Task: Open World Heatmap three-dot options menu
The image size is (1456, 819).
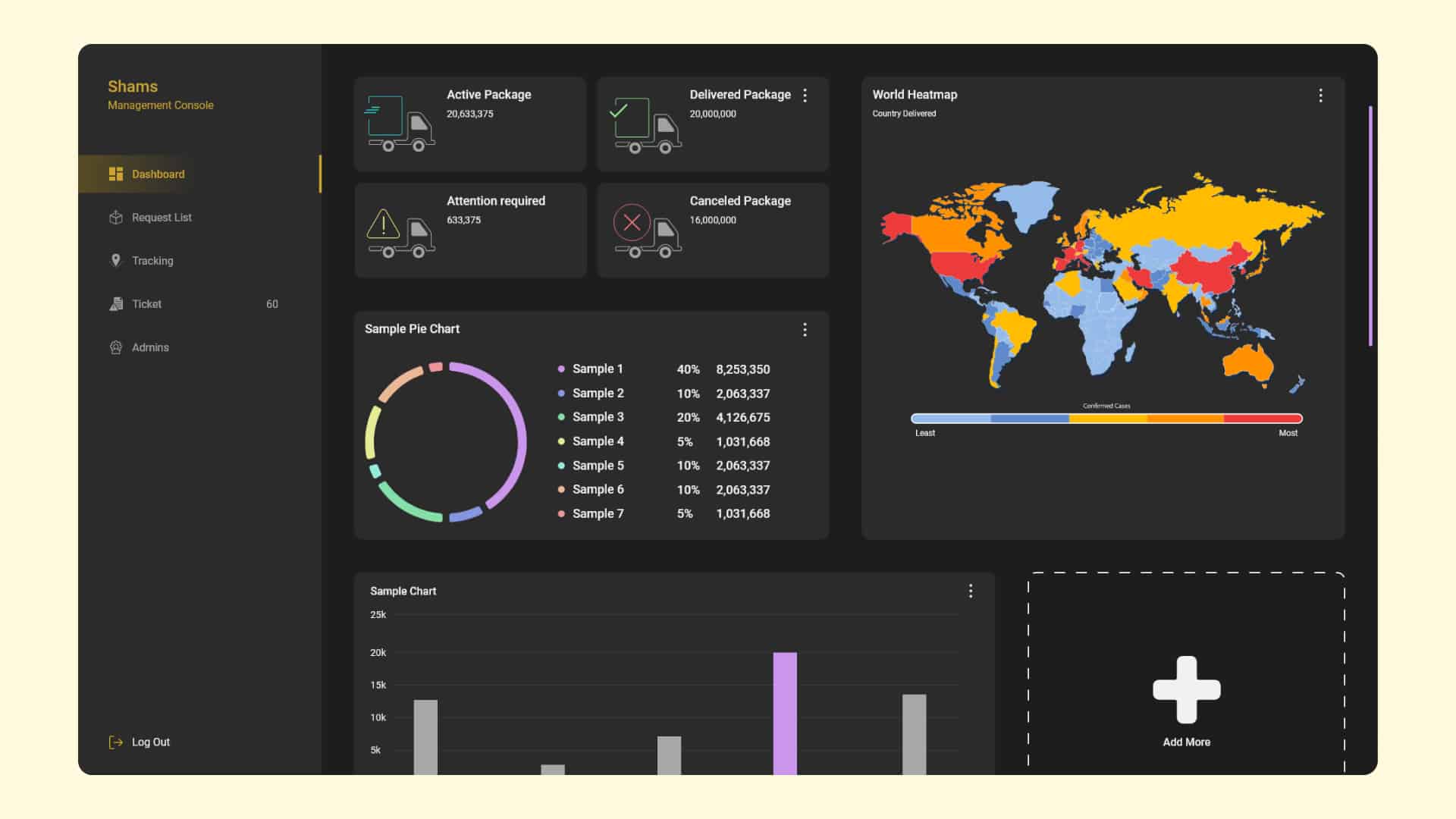Action: 1320,96
